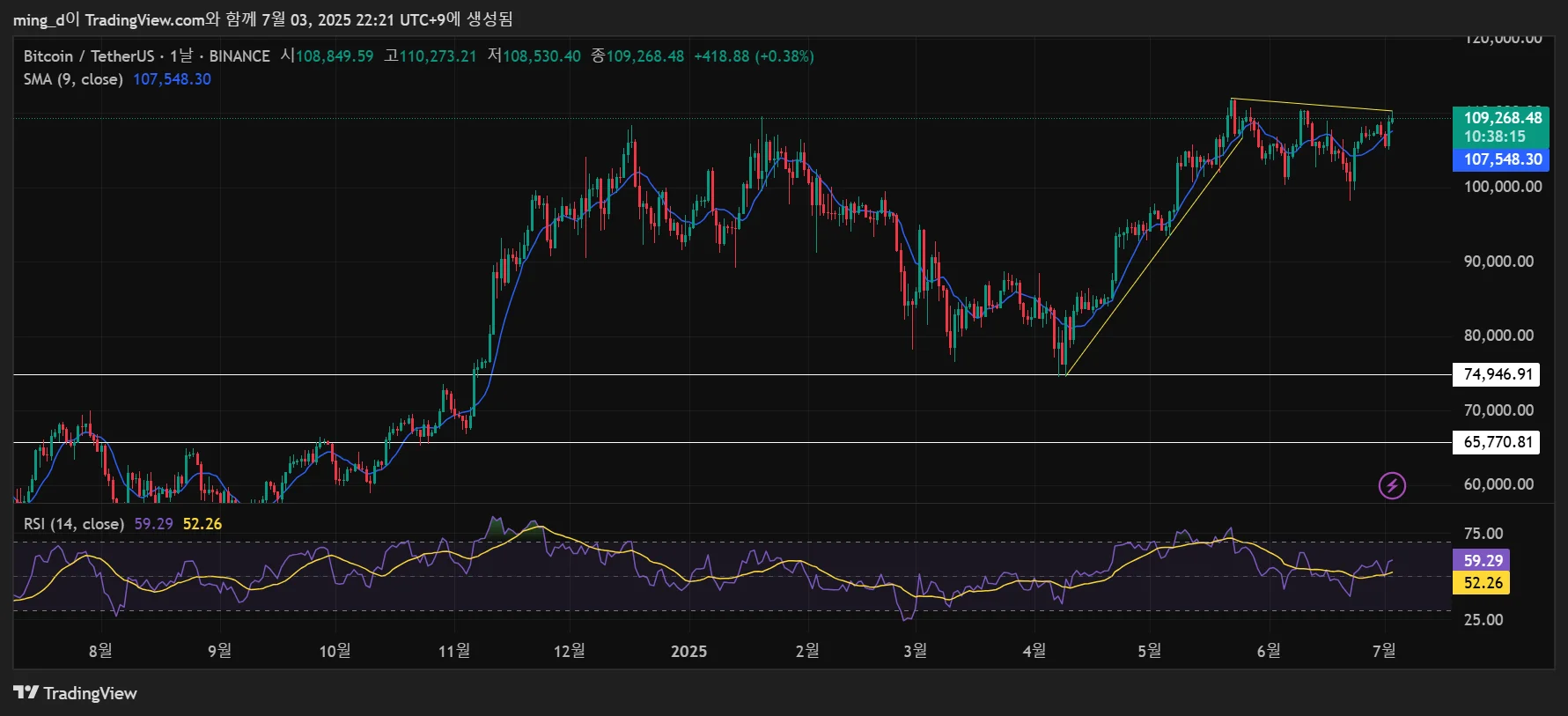Click the TradingView logo at bottom left
The width and height of the screenshot is (1568, 716).
[x=76, y=693]
